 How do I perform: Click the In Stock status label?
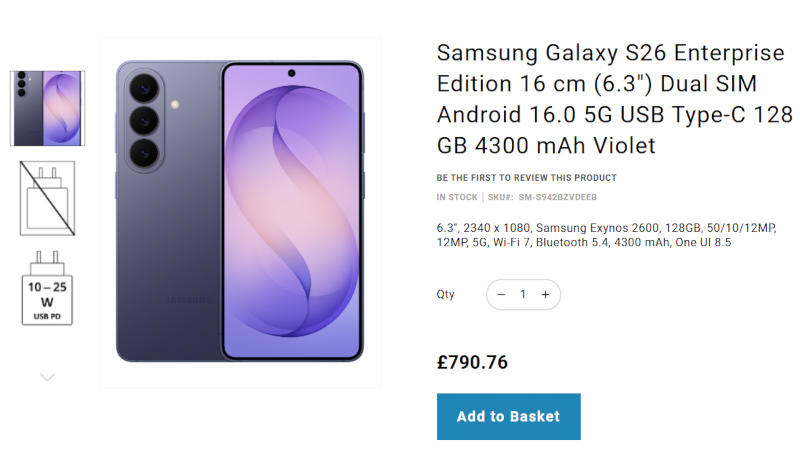(x=457, y=198)
